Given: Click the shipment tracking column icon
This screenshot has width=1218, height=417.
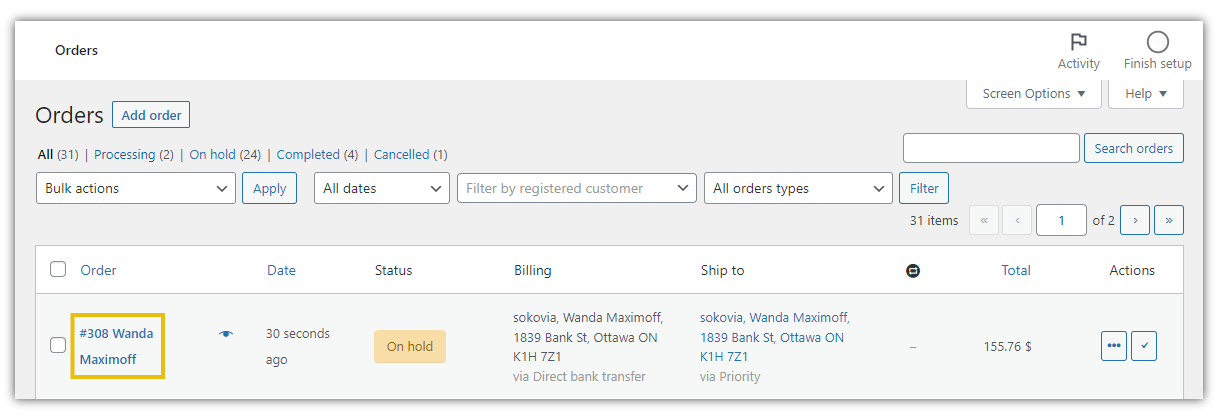Looking at the screenshot, I should click(913, 270).
